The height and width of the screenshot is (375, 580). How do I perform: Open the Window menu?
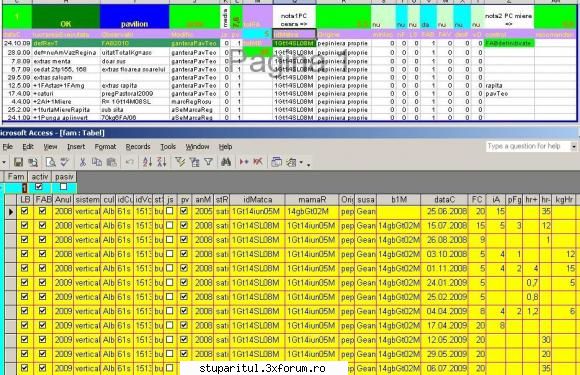[197, 147]
